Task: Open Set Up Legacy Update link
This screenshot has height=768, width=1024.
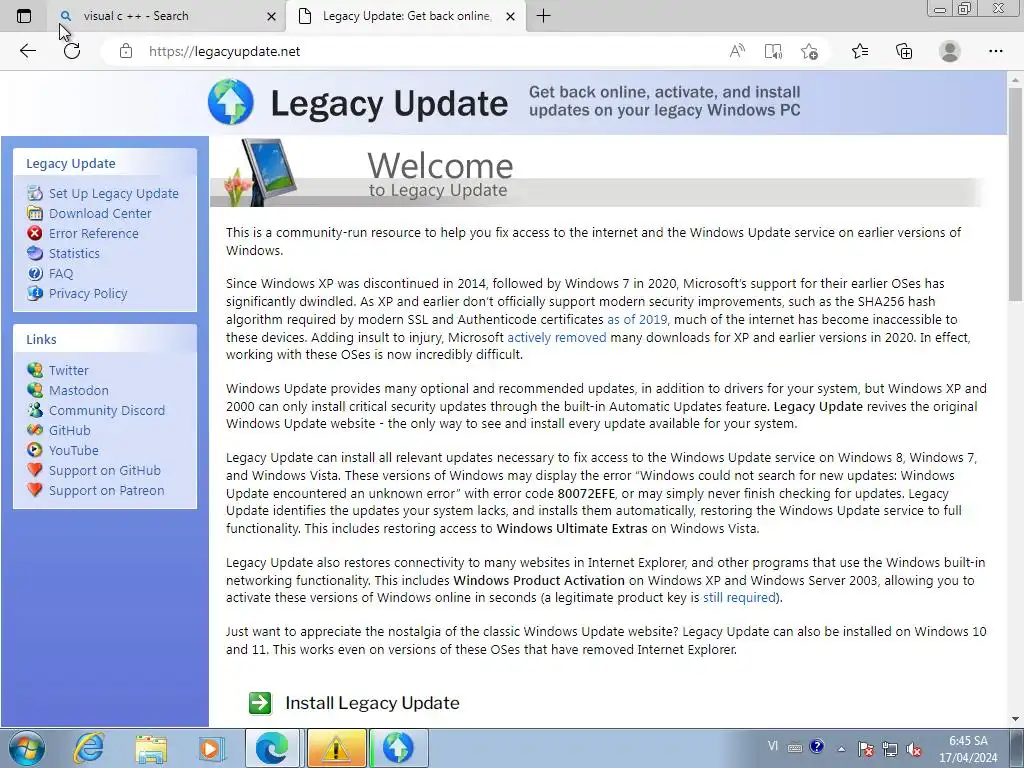Action: [114, 193]
